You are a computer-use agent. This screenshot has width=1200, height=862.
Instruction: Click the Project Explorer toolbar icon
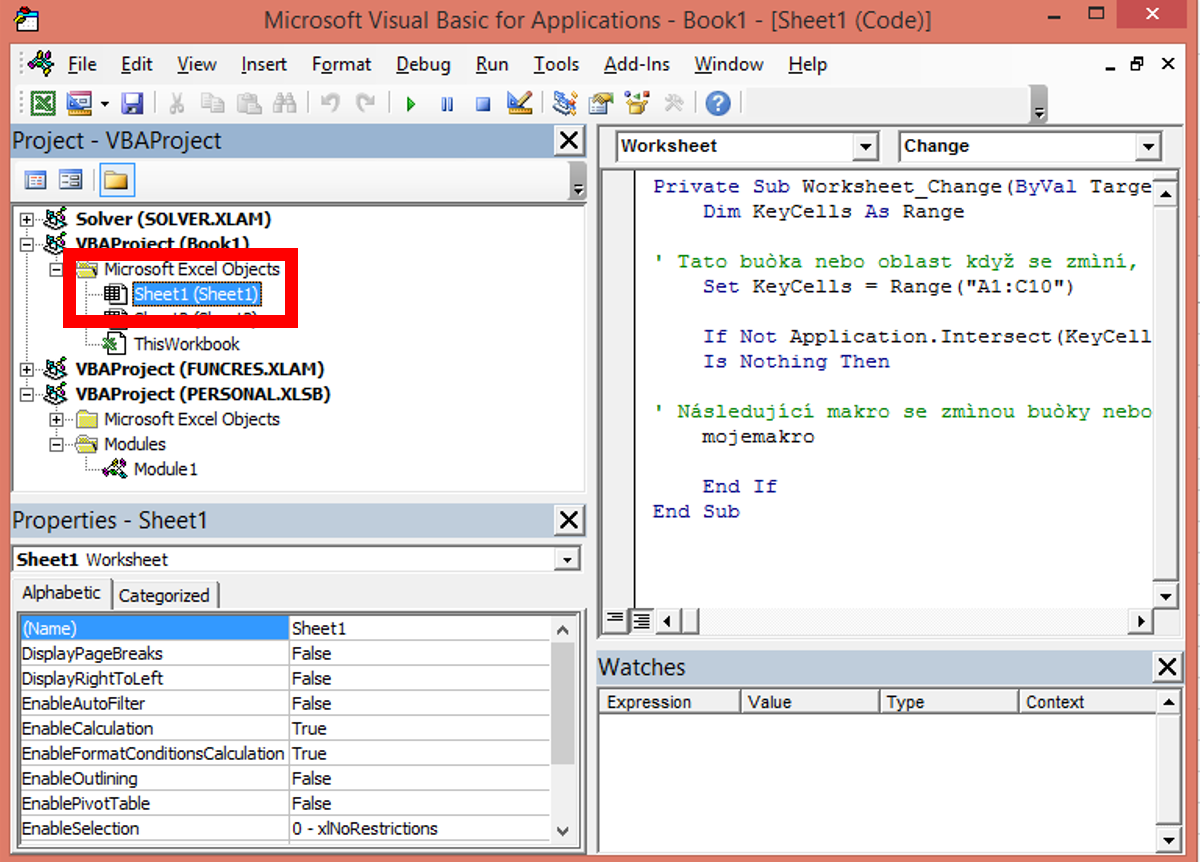click(x=565, y=103)
